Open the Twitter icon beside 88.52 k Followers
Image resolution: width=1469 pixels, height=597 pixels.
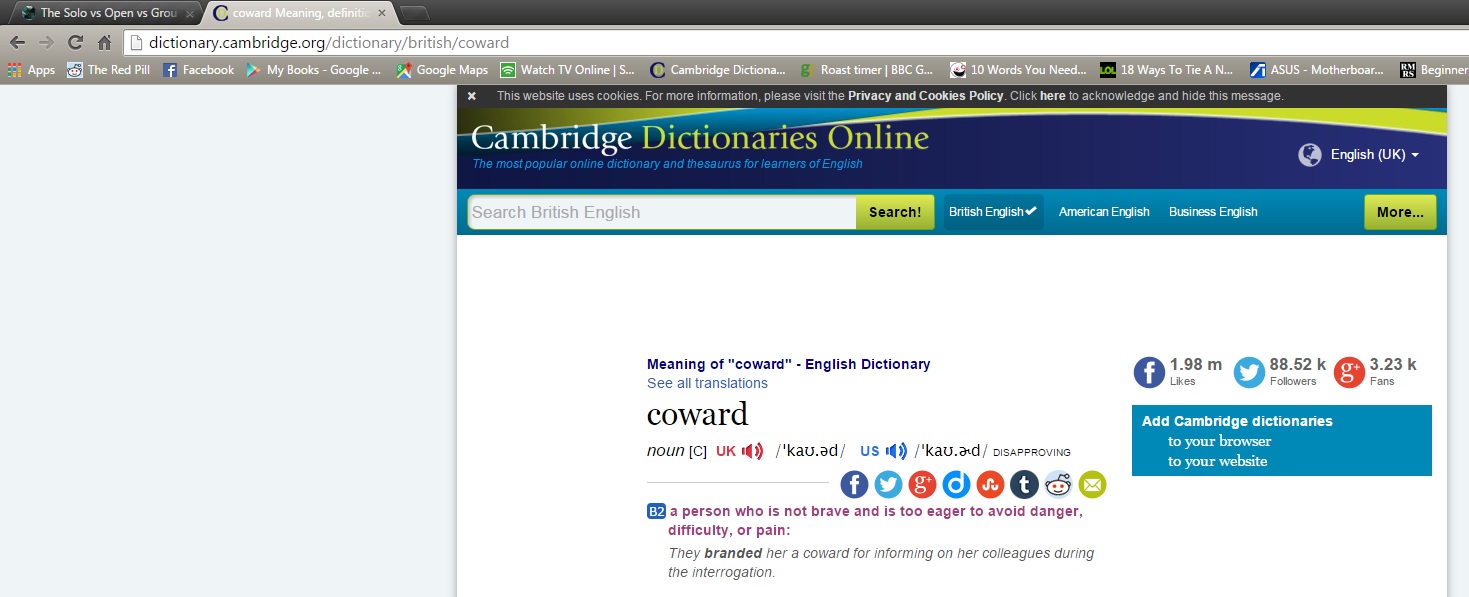(1249, 372)
